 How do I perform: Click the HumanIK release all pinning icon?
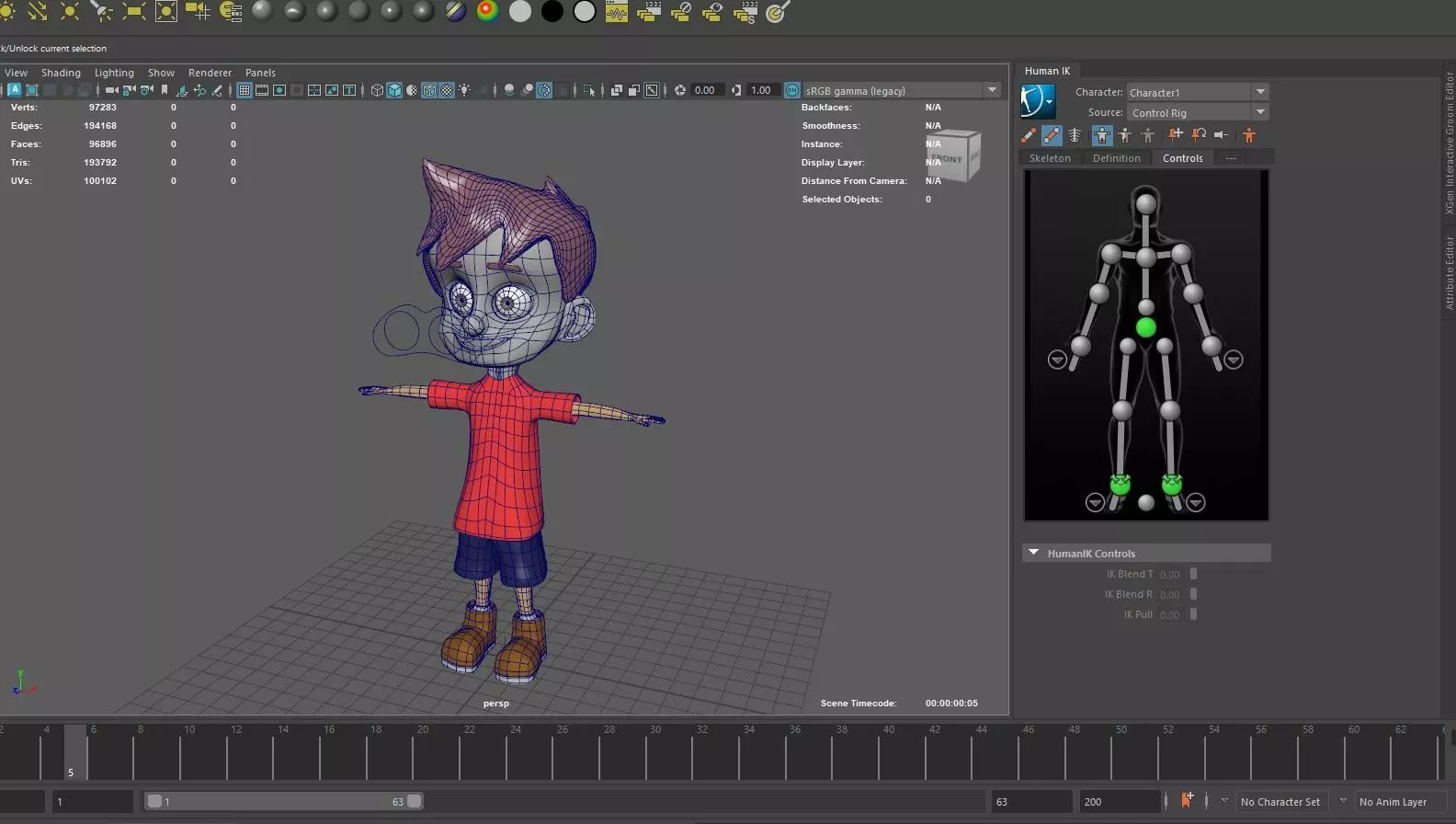pyautogui.click(x=1222, y=135)
